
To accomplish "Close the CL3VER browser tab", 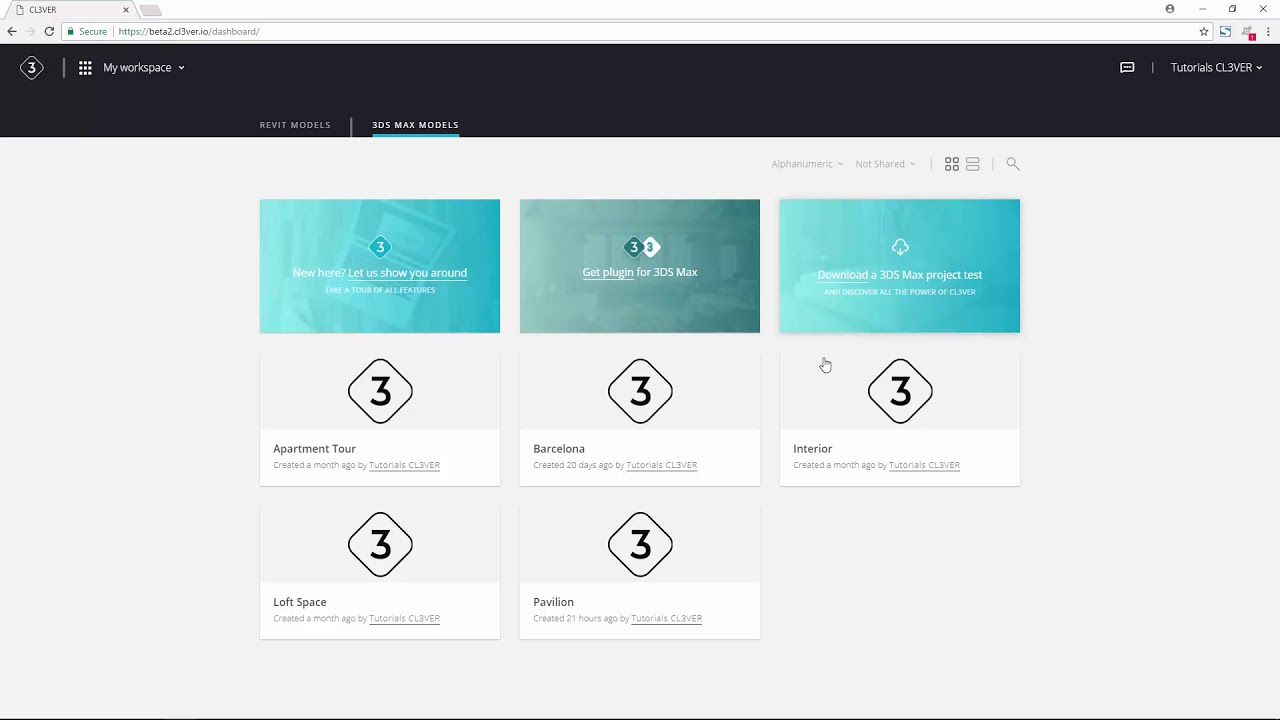I will [126, 10].
